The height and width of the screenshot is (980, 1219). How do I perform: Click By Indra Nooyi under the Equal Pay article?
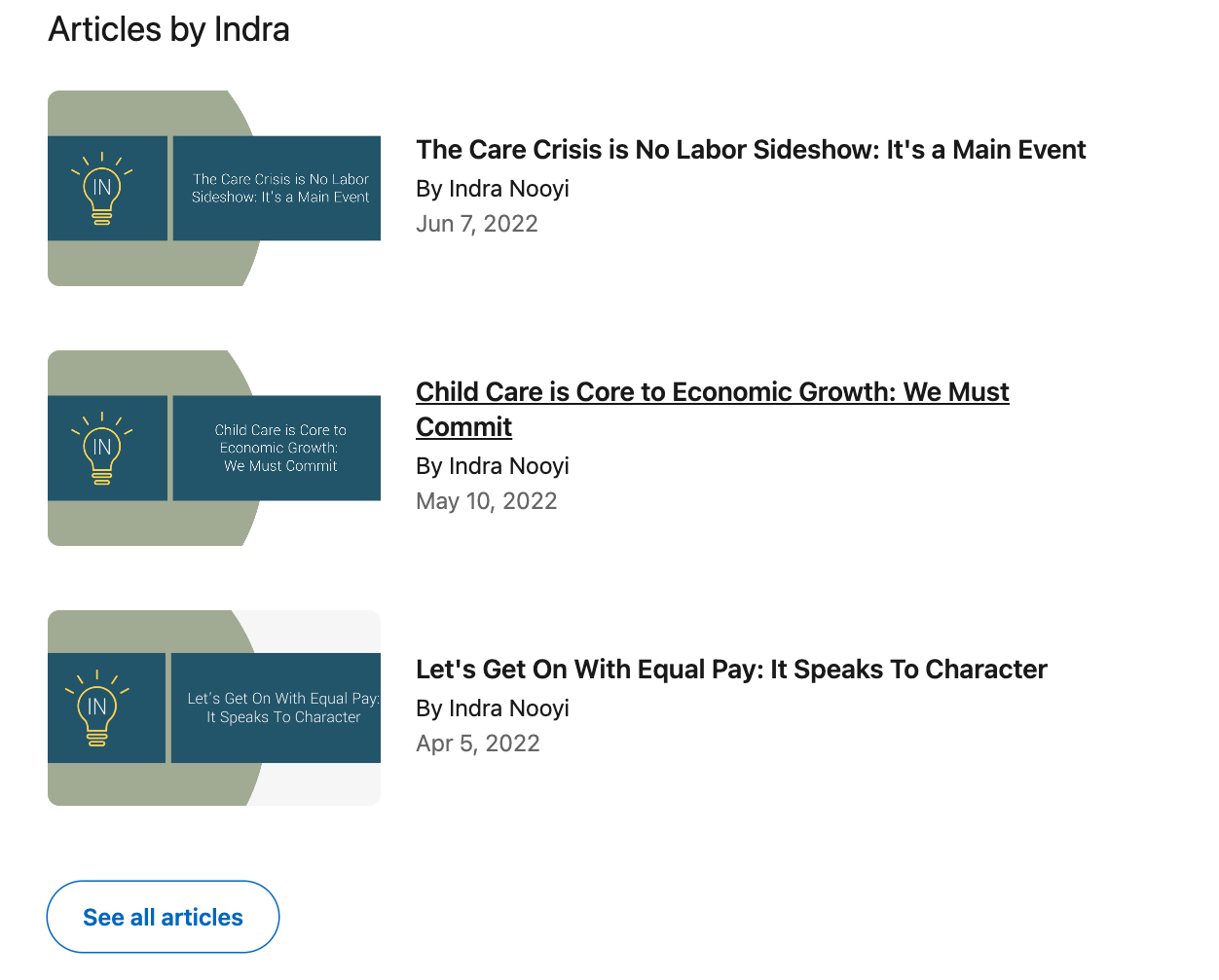(x=492, y=708)
